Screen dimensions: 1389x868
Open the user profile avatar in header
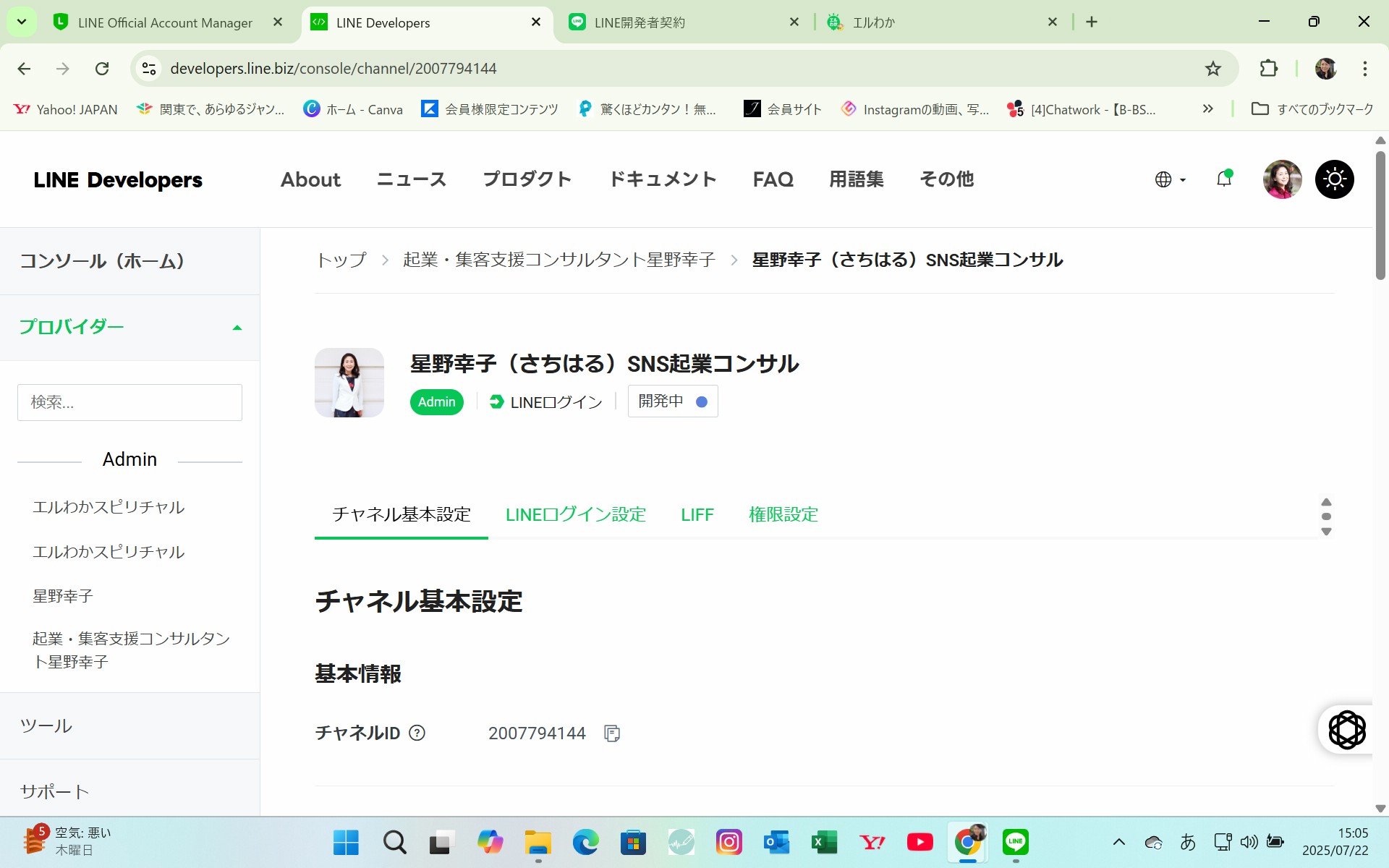click(x=1282, y=179)
